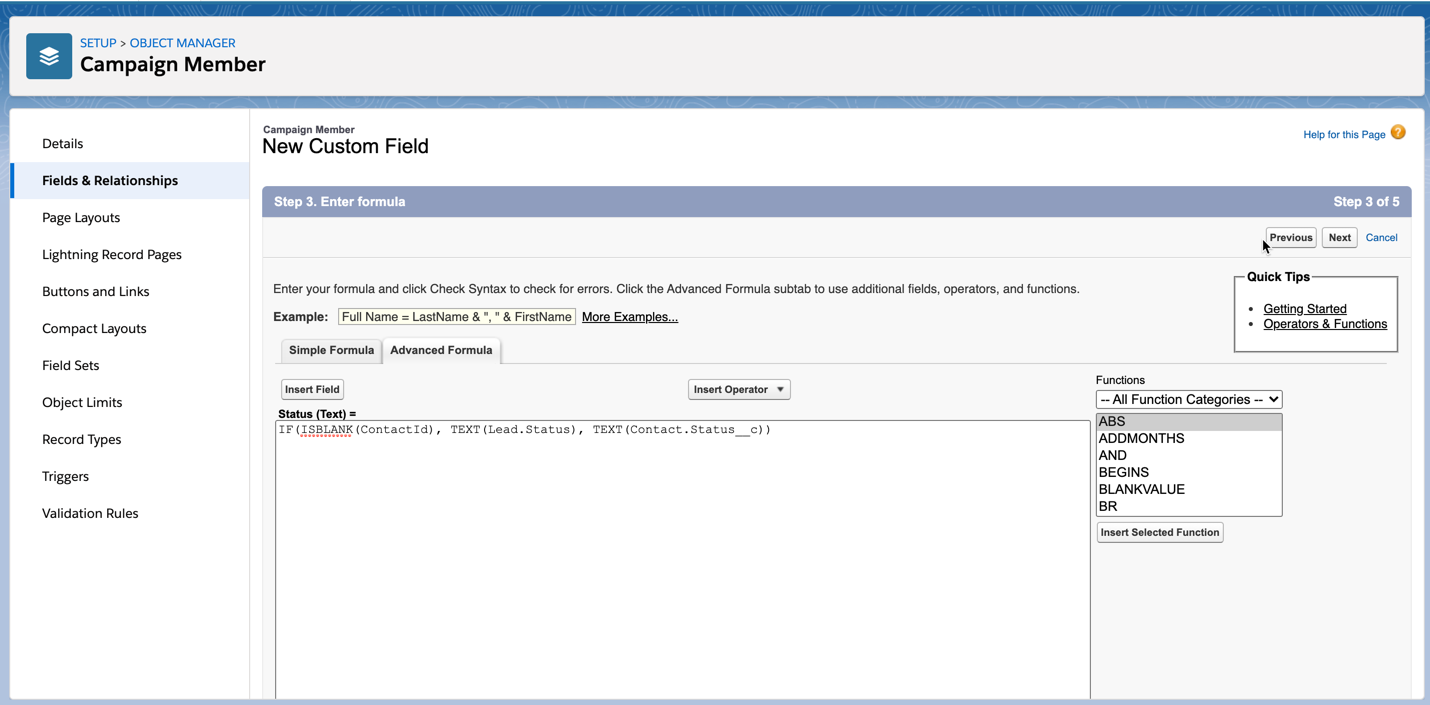The width and height of the screenshot is (1430, 705).
Task: Select the Advanced Formula tab
Action: [441, 350]
